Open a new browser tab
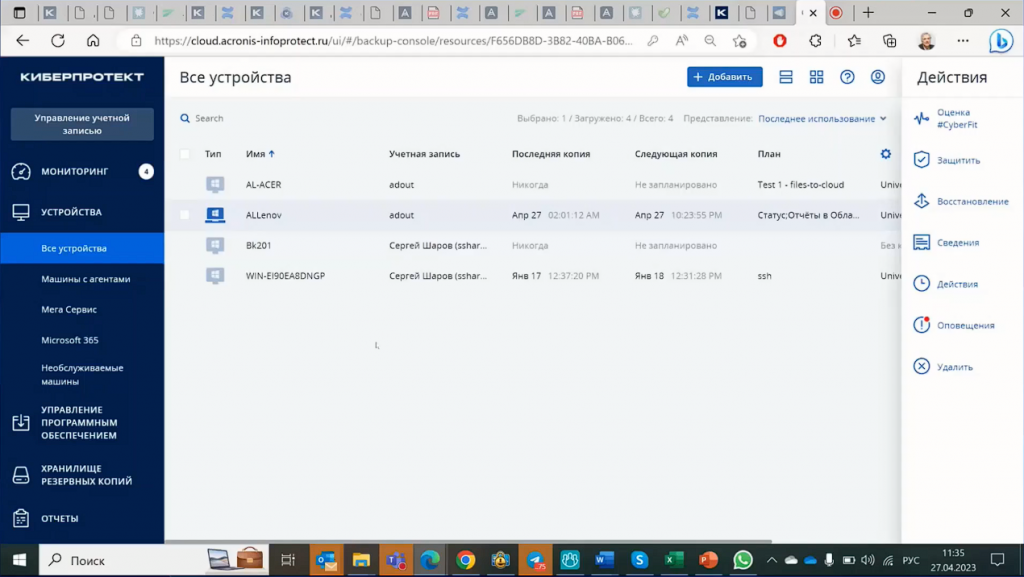This screenshot has height=577, width=1024. pyautogui.click(x=868, y=12)
